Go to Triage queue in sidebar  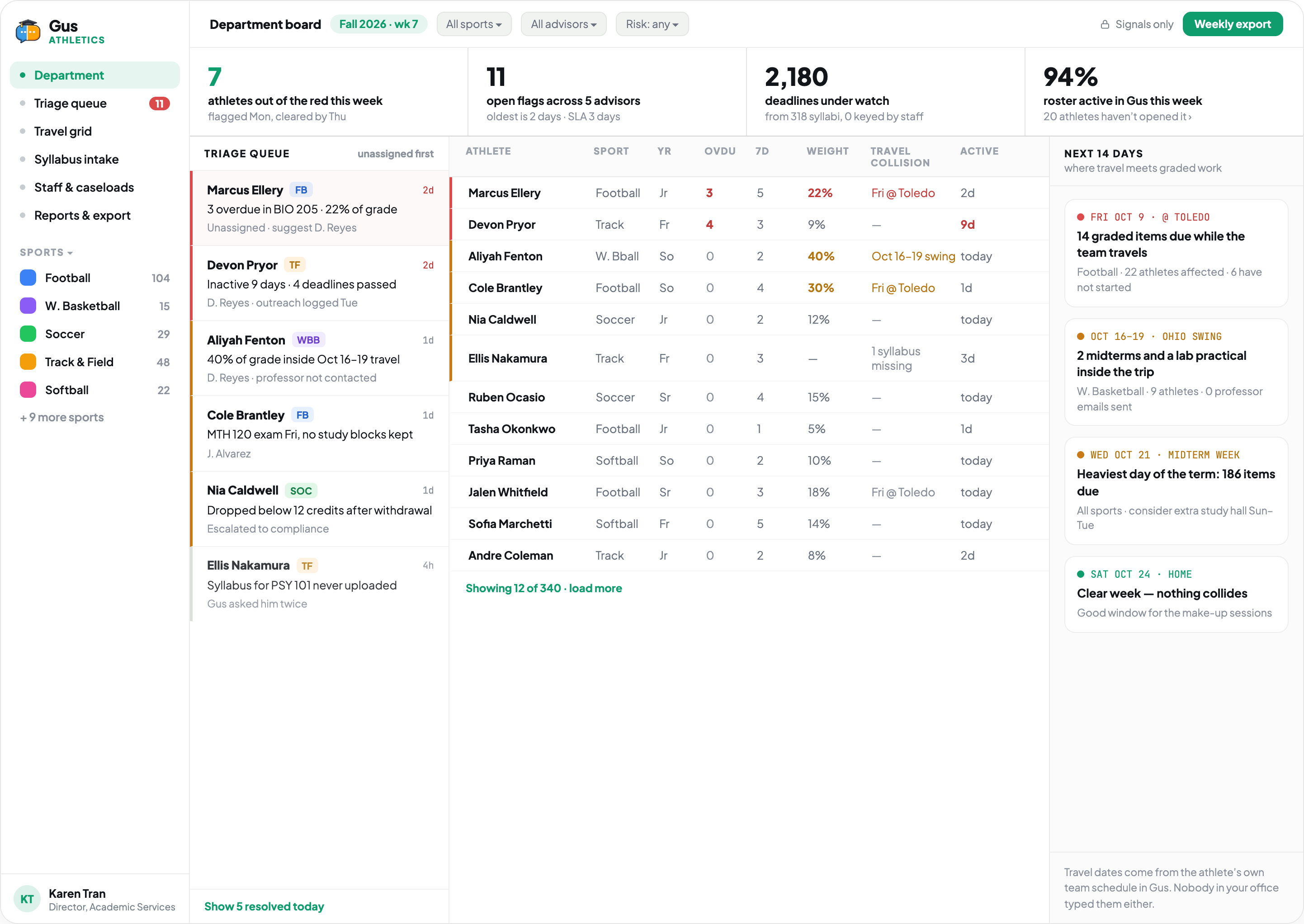click(95, 104)
